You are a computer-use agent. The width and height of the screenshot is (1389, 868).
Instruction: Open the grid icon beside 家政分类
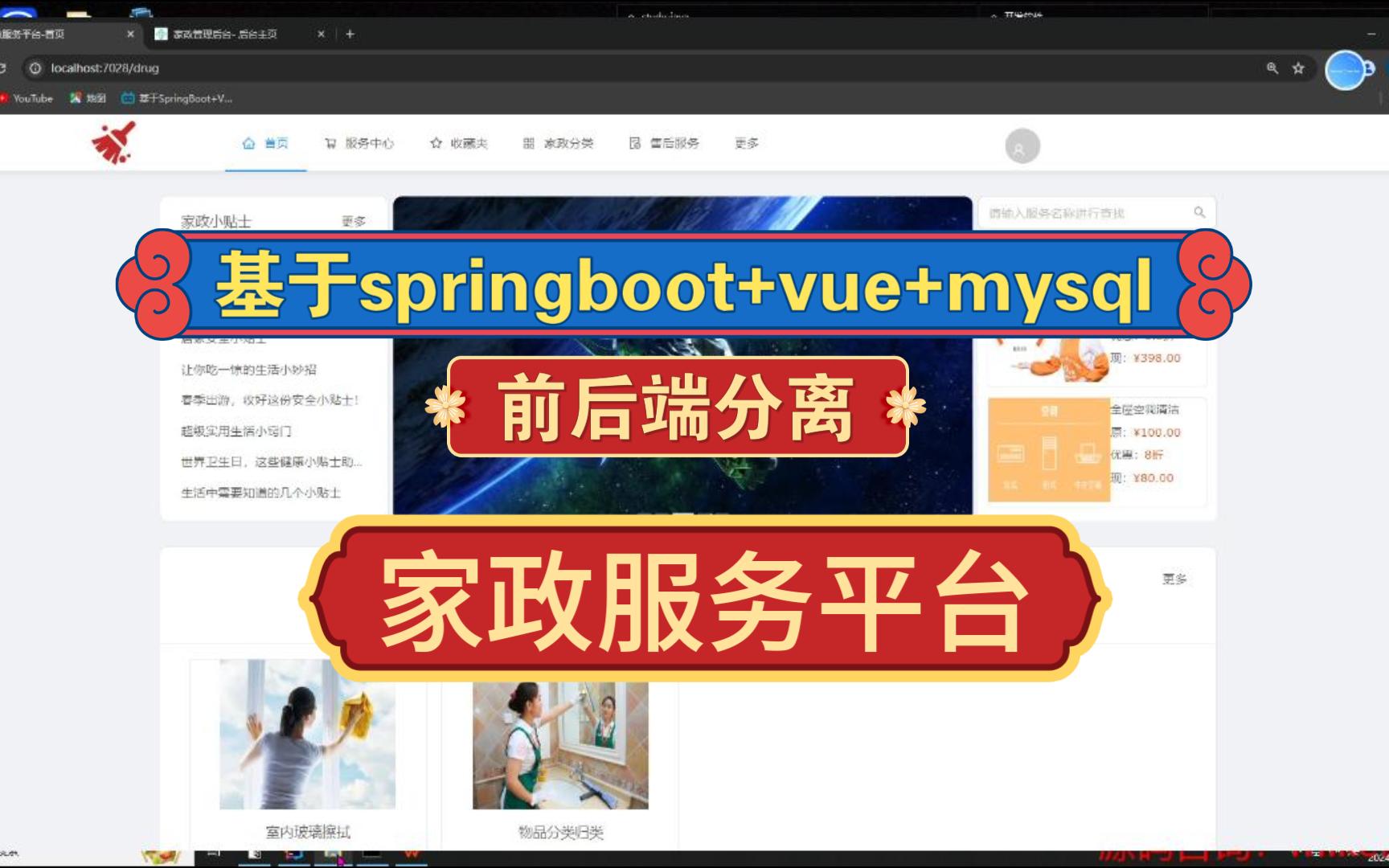pyautogui.click(x=527, y=142)
